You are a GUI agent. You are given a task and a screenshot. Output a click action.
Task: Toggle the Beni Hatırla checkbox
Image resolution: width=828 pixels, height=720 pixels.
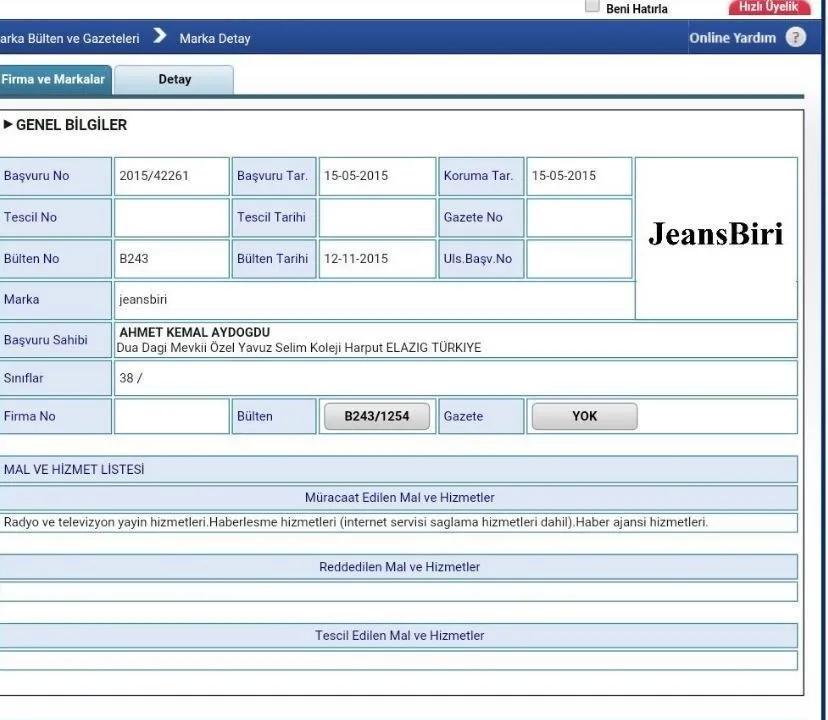click(592, 5)
